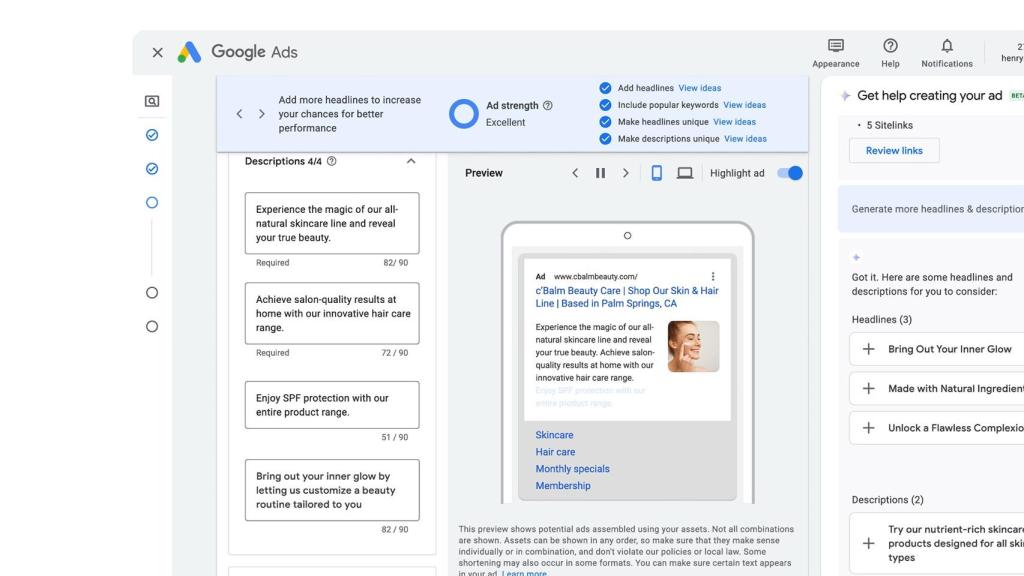Viewport: 1024px width, 576px height.
Task: Open the Notifications bell
Action: coord(946,46)
